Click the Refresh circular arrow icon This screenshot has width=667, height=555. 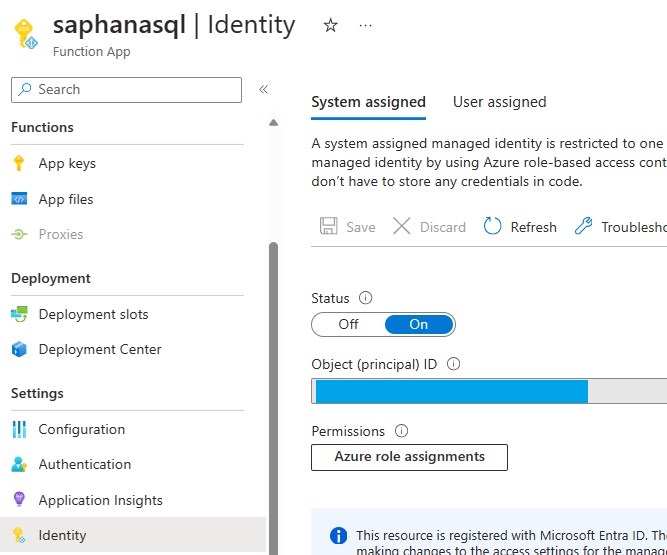(492, 226)
